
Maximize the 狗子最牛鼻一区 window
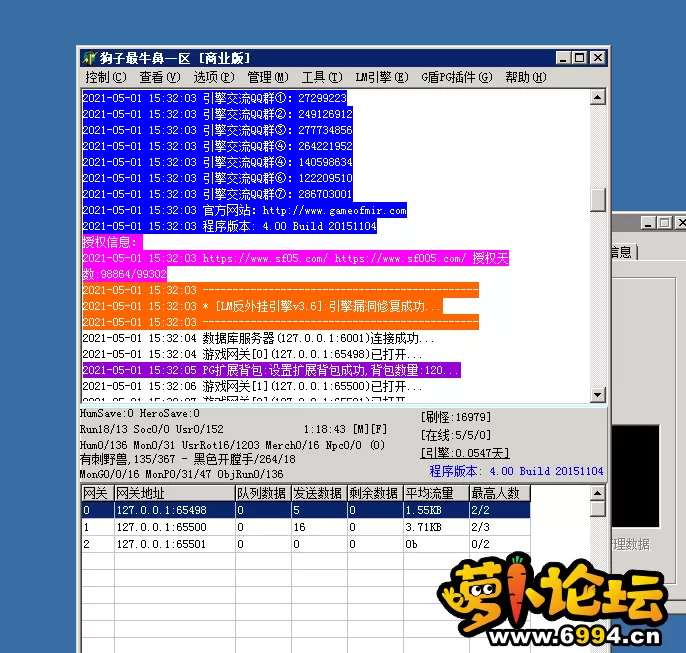(x=580, y=58)
